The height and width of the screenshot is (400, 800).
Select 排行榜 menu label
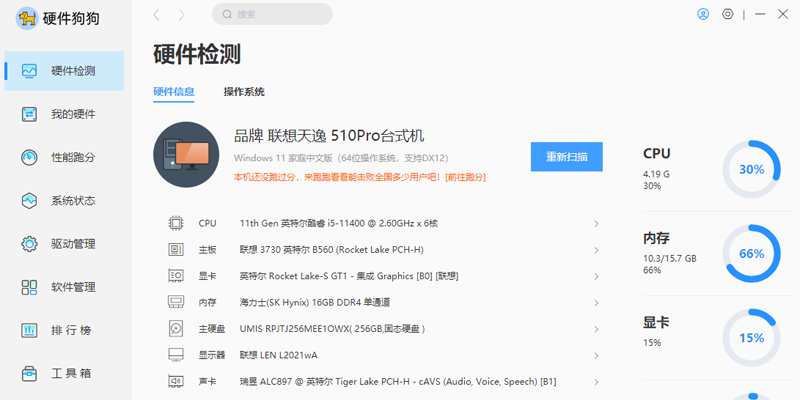71,330
